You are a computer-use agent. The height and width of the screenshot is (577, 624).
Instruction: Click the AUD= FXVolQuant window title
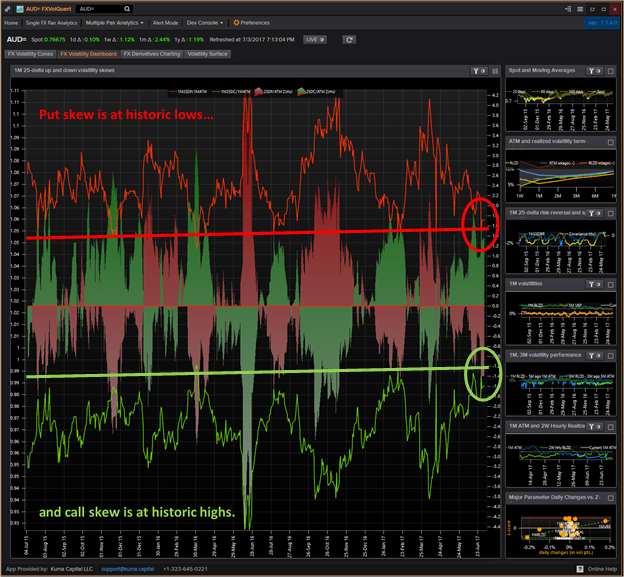49,9
